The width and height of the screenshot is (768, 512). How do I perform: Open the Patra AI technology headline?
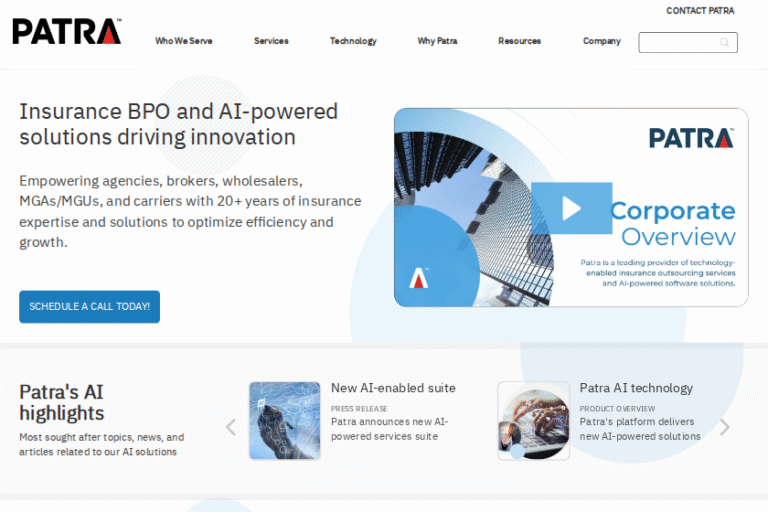tap(636, 388)
